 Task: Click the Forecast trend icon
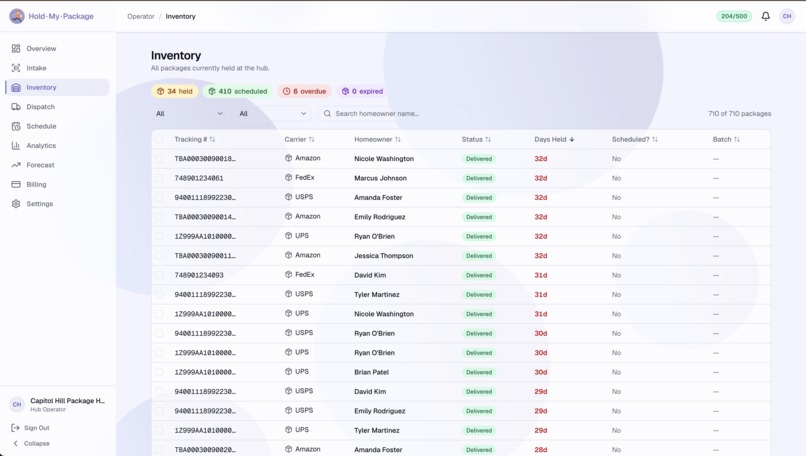[16, 165]
